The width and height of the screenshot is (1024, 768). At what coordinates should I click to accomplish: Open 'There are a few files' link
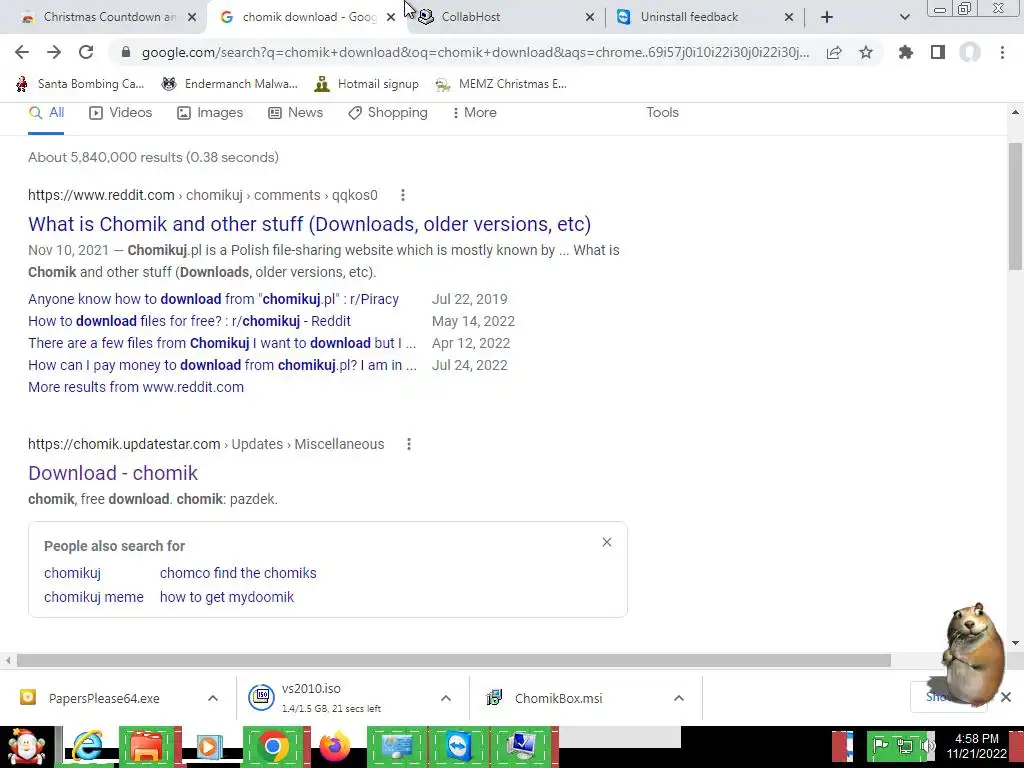(x=222, y=343)
